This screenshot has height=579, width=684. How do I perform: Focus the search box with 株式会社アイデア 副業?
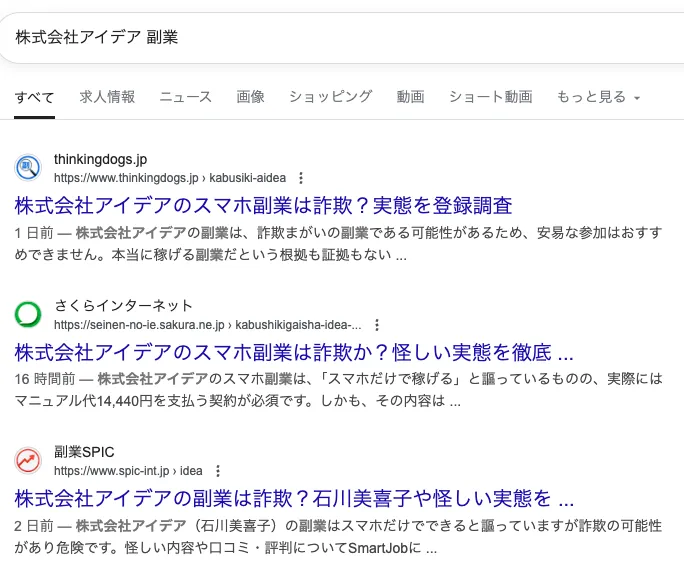coord(342,38)
